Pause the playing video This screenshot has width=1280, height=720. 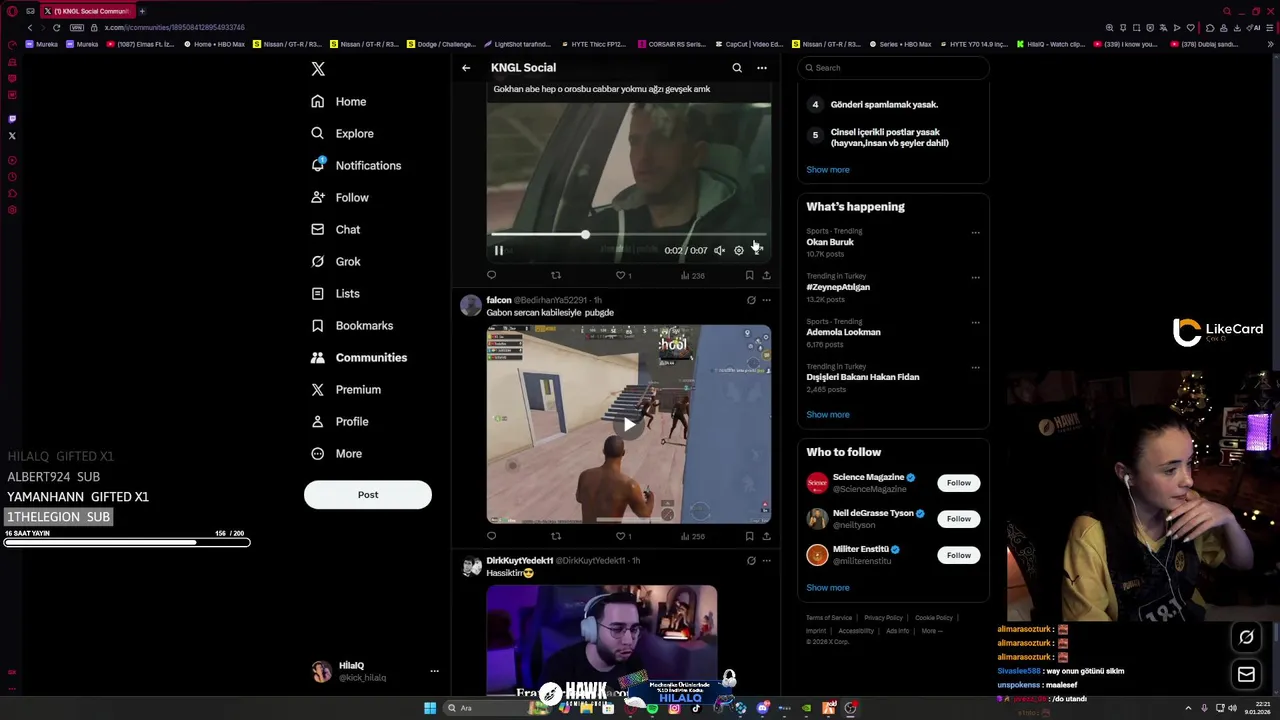tap(499, 250)
